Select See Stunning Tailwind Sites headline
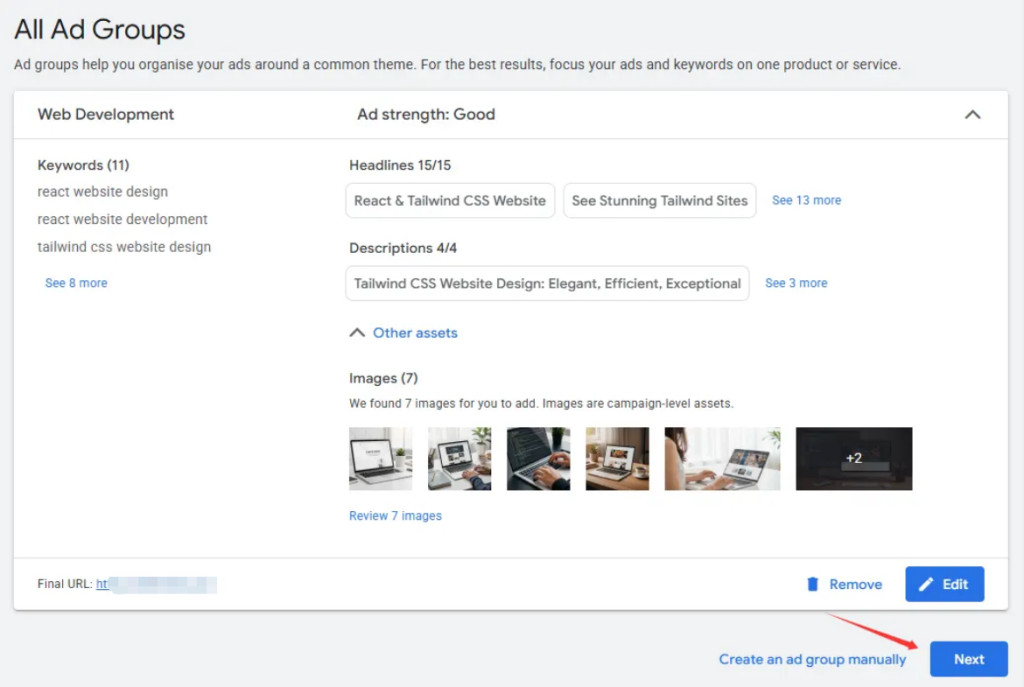This screenshot has width=1024, height=687. pos(659,200)
